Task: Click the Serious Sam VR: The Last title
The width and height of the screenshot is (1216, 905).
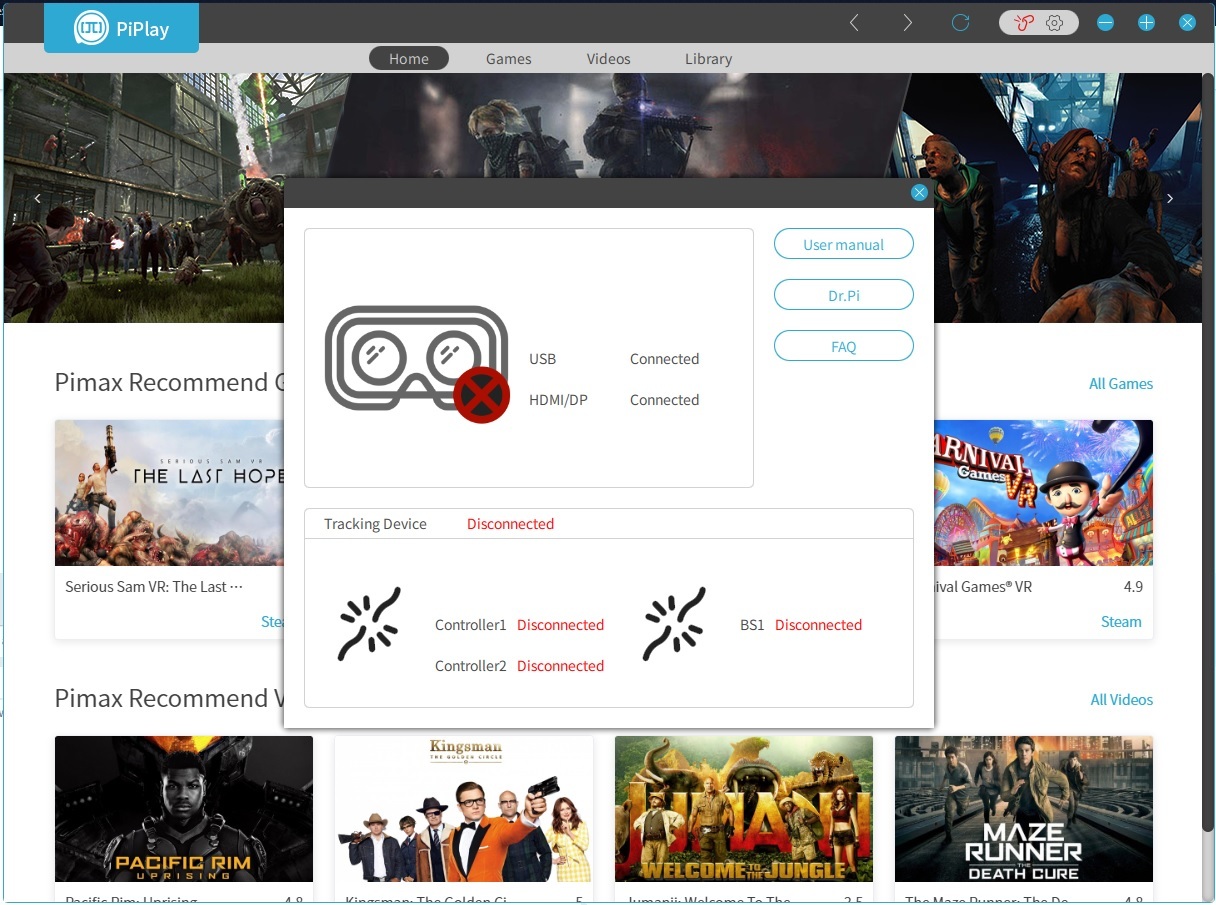Action: [x=154, y=587]
